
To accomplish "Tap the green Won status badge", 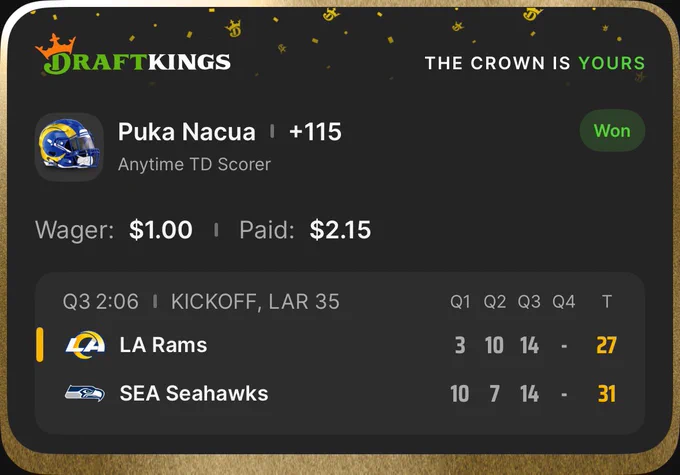I will pyautogui.click(x=612, y=131).
